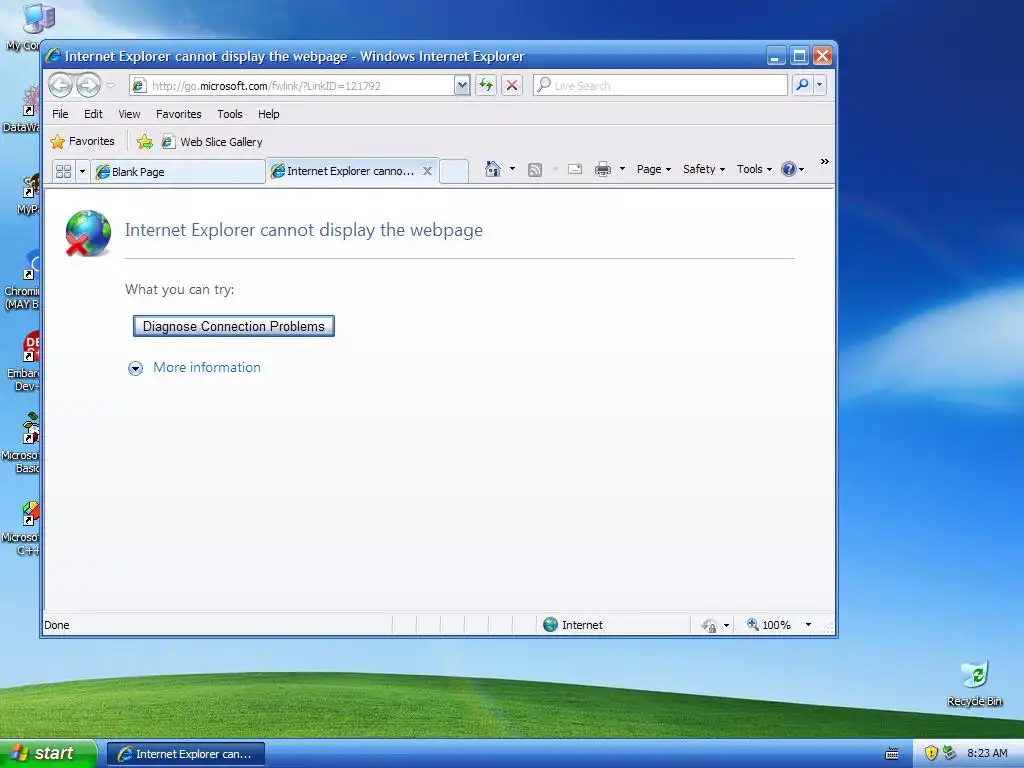Screen dimensions: 1024x768
Task: Click the on-screen keyboard tray icon
Action: 891,754
